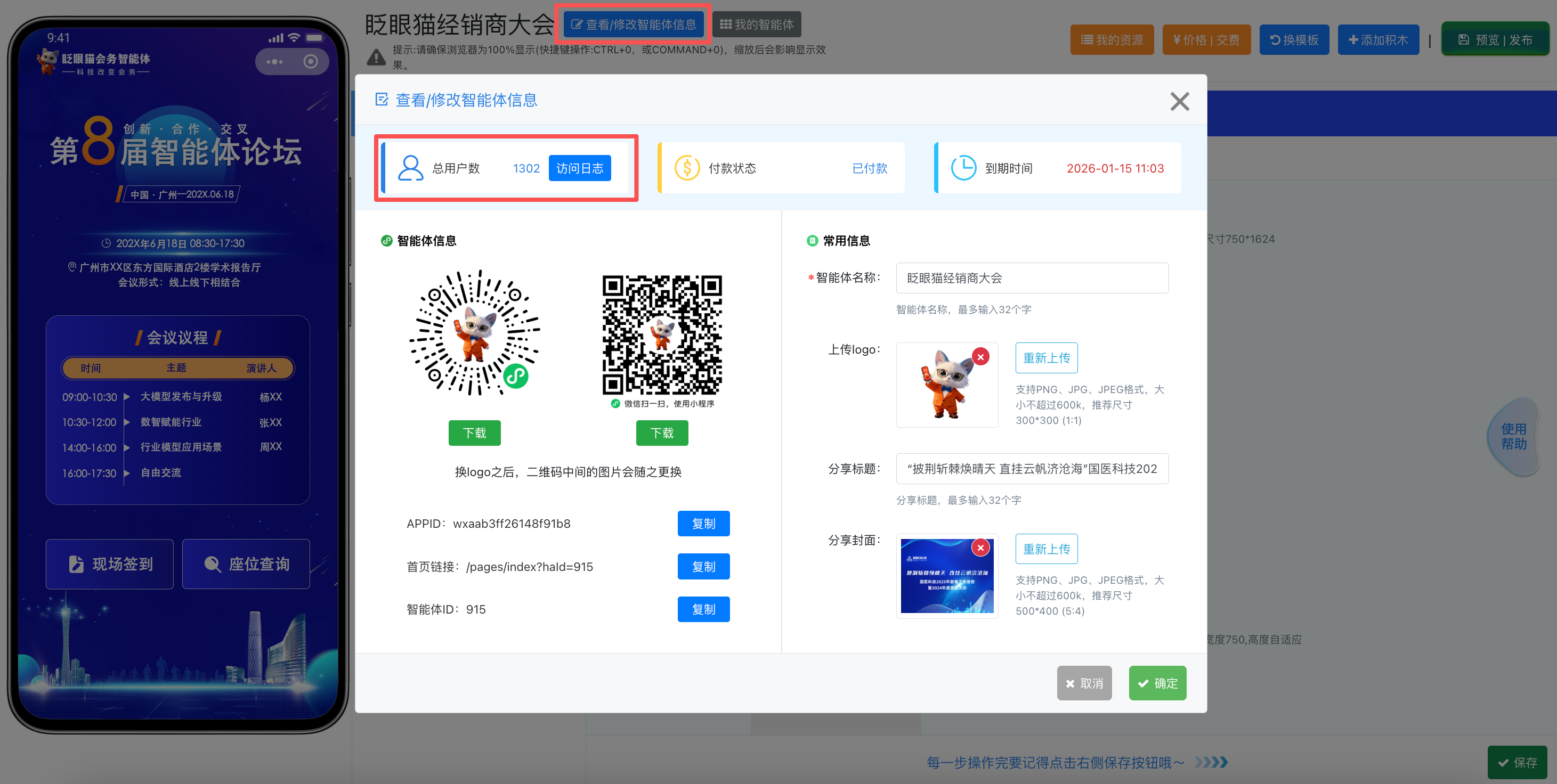Screen dimensions: 1557x784
Task: Tap the three-dots menu icon in phone preview
Action: click(274, 62)
